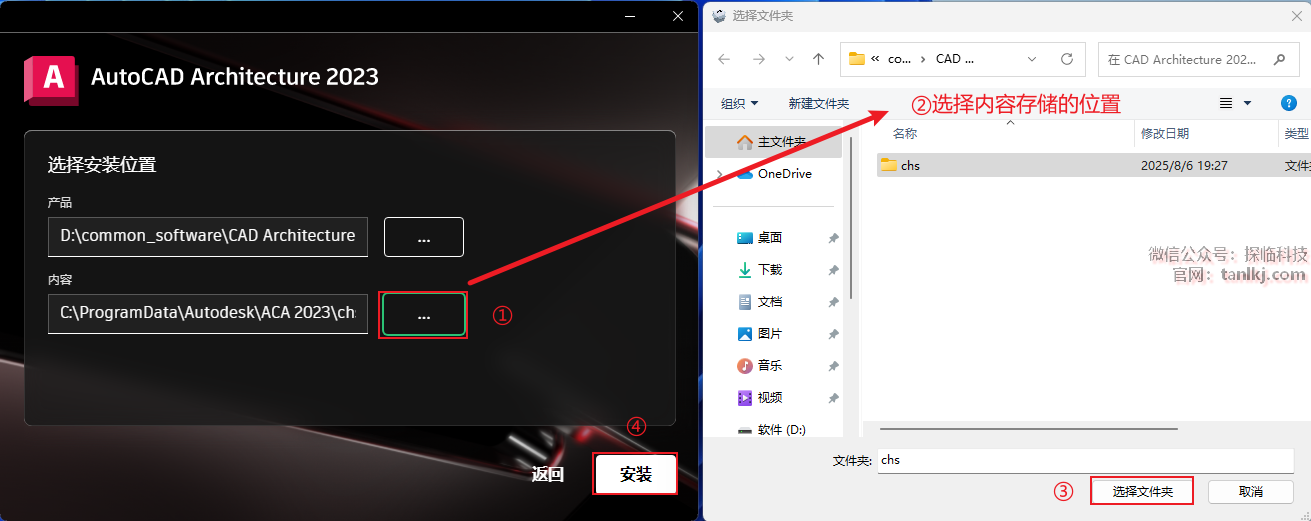Go back in folder dialog navigation
Screen dimensions: 1311x521
coord(724,59)
